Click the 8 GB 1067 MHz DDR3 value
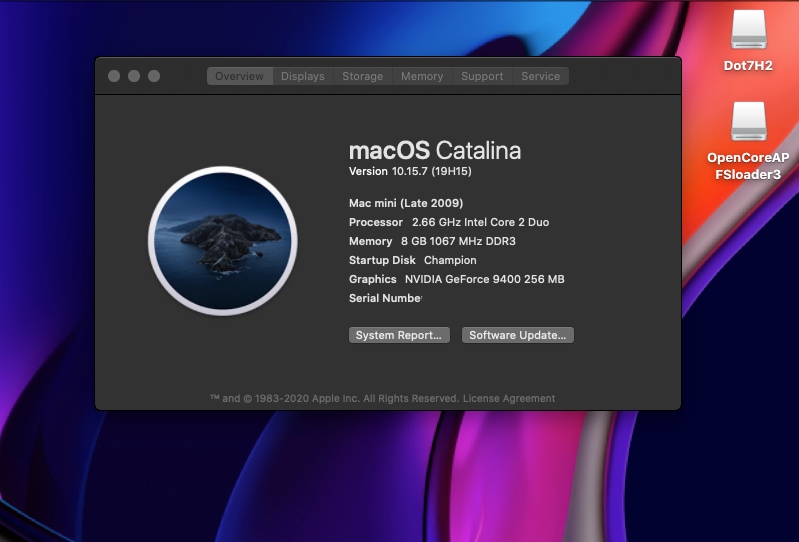 458,241
